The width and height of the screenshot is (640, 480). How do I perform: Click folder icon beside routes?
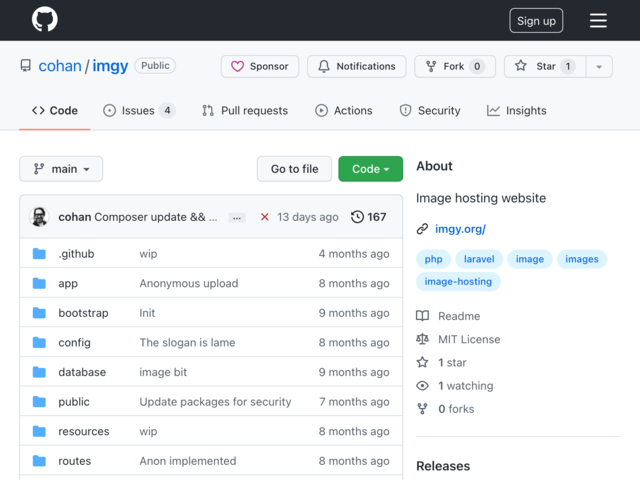click(39, 461)
